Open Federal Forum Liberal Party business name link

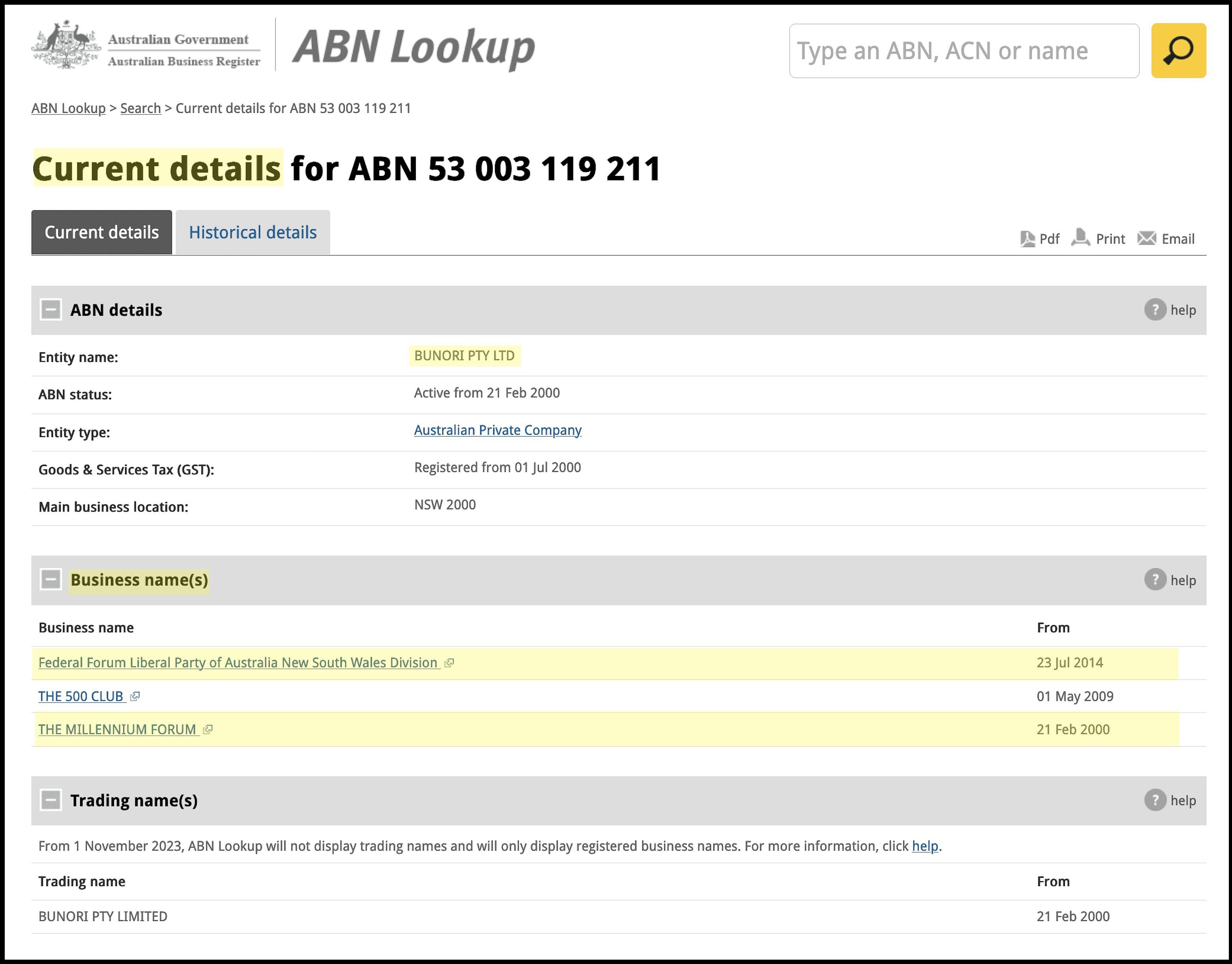238,663
